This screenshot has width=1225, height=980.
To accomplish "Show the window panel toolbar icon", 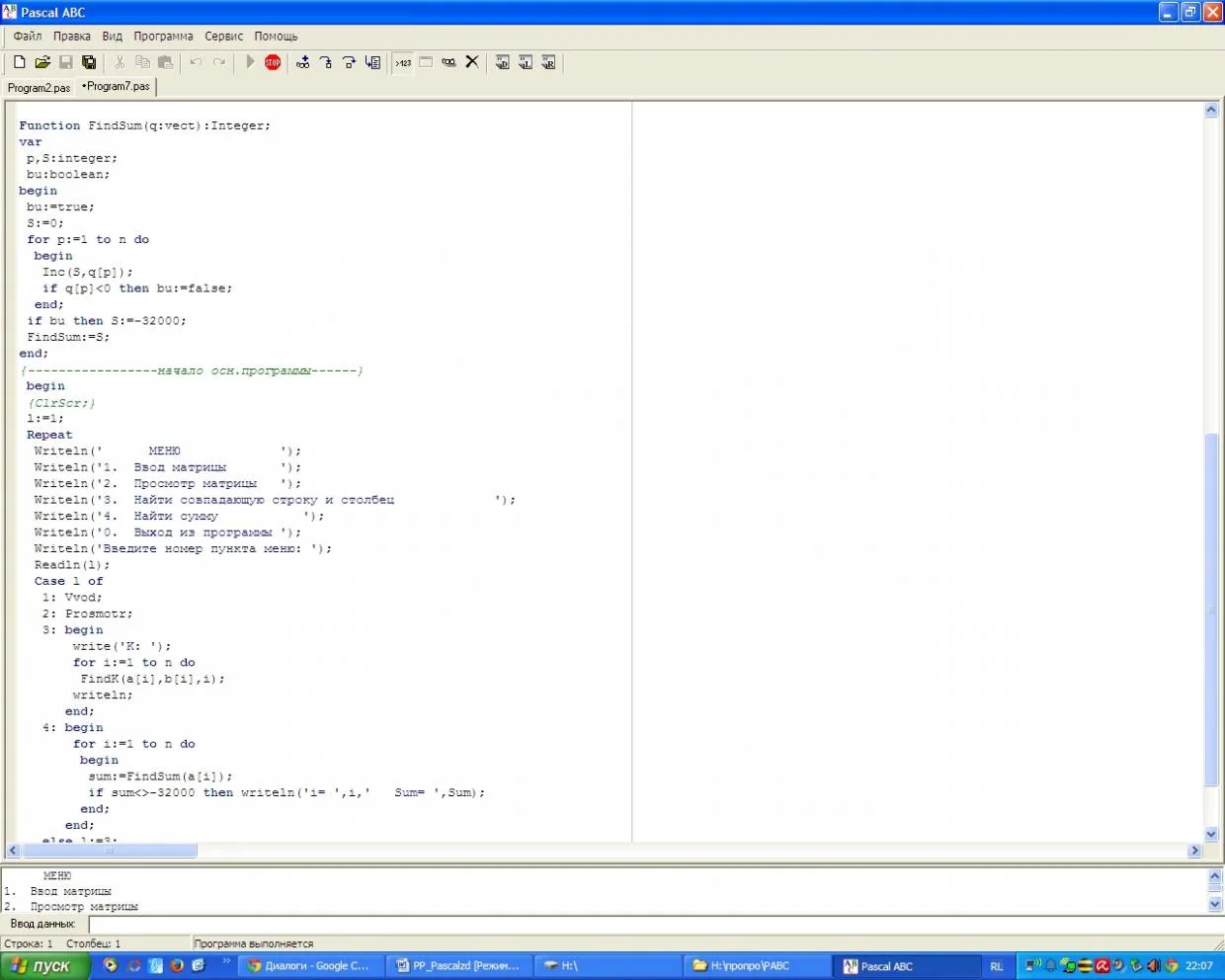I will pos(426,62).
